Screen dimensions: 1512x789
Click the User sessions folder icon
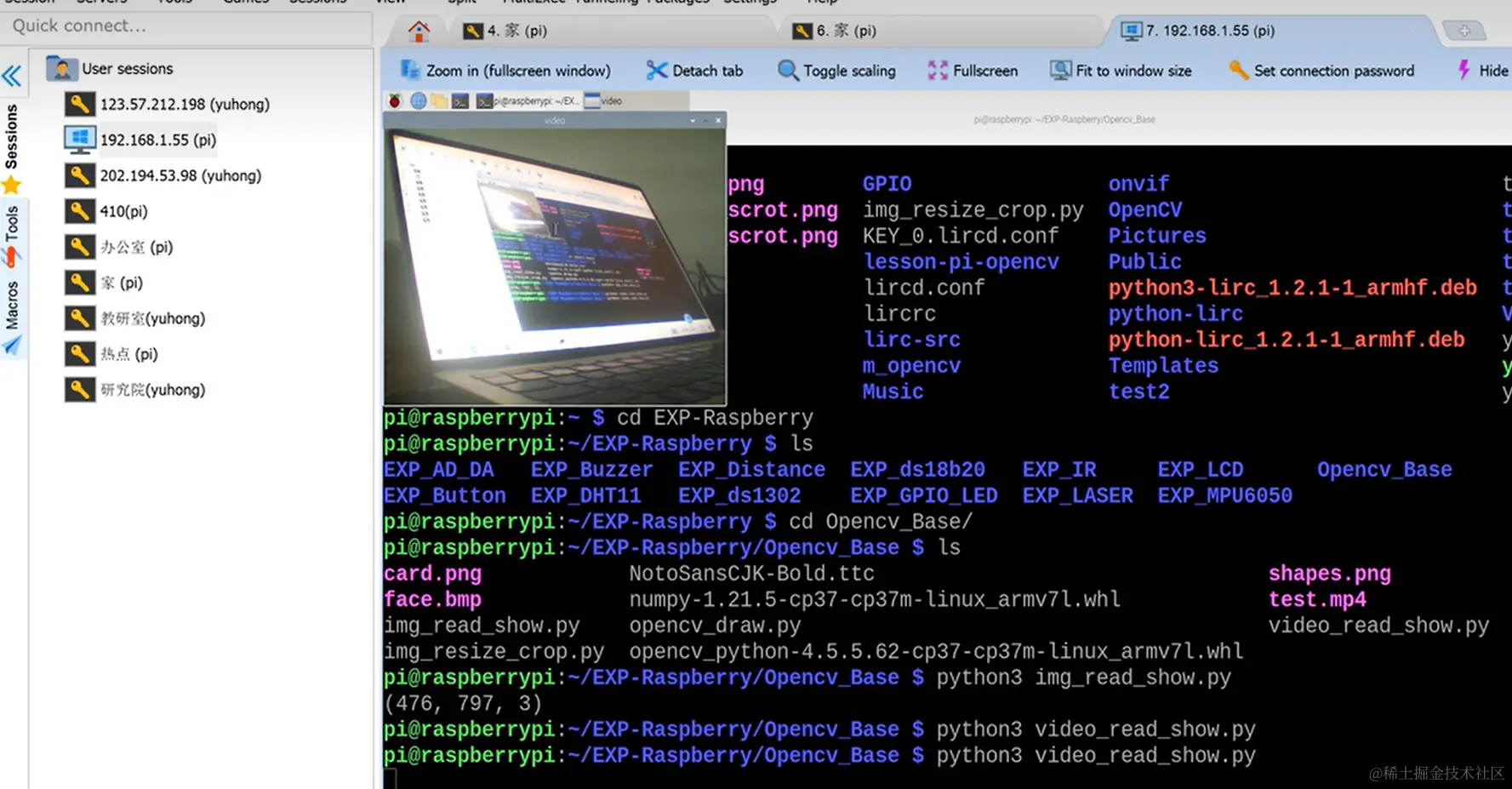point(61,68)
